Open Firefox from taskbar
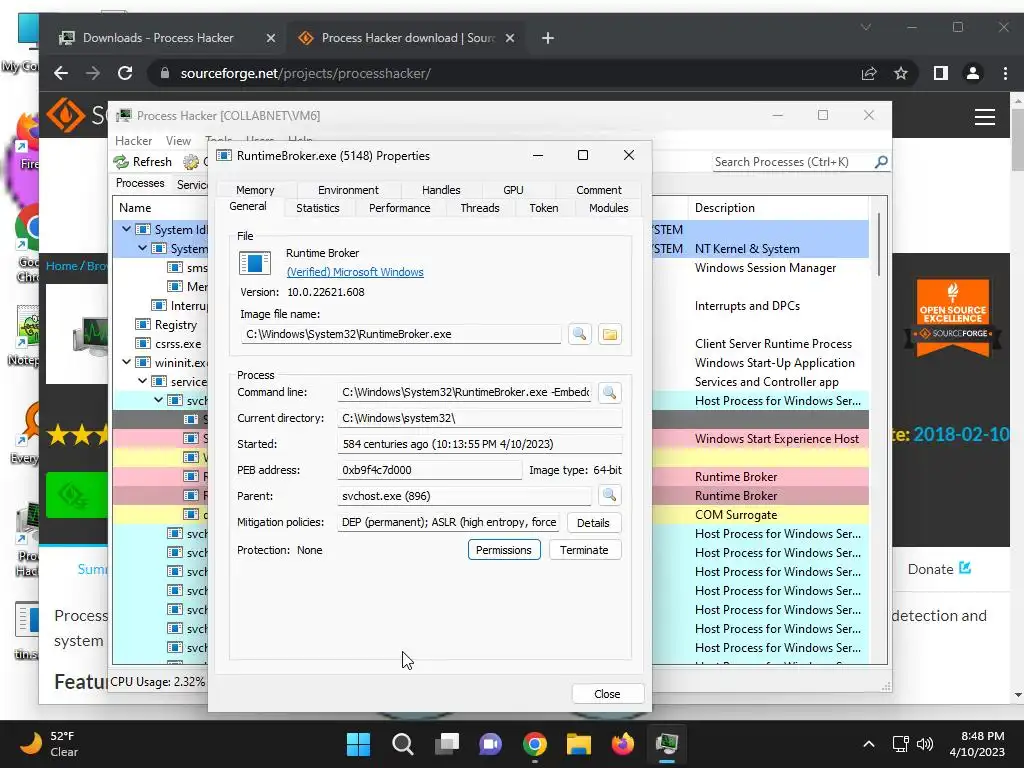This screenshot has width=1024, height=768. 622,744
